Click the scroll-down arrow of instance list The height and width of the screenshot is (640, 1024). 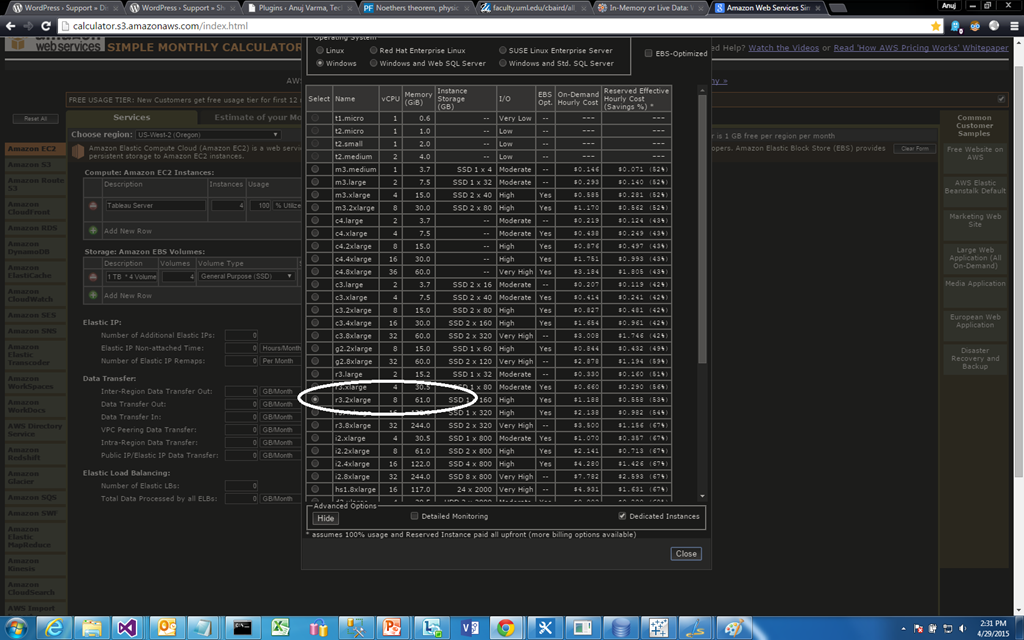(x=702, y=496)
